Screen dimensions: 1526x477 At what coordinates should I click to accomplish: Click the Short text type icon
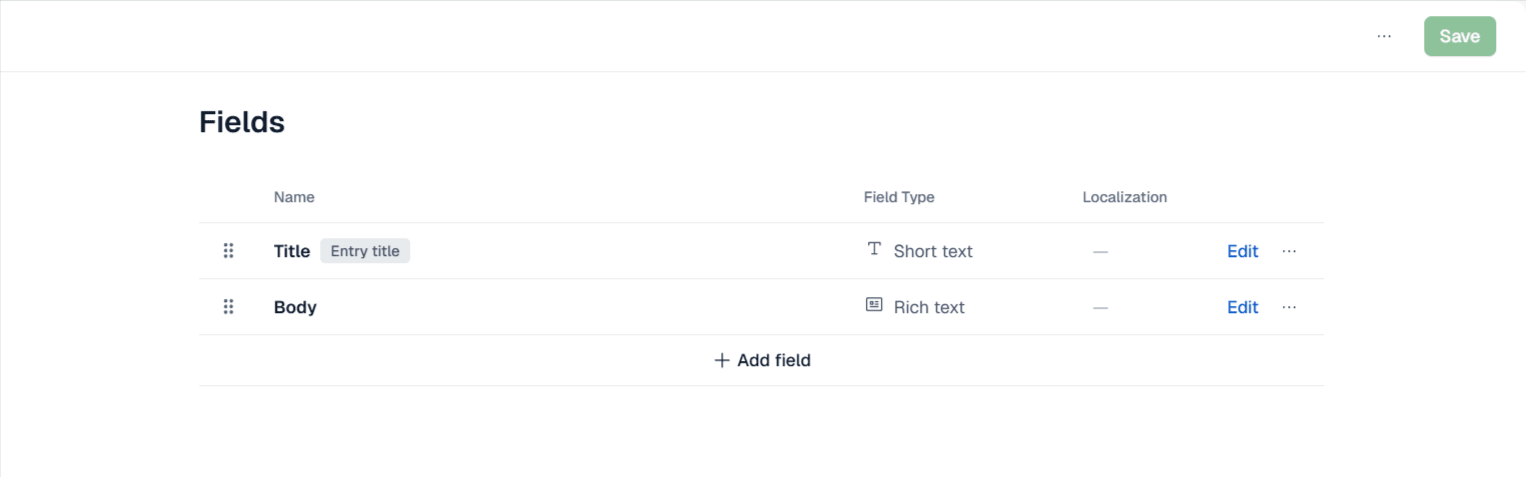(874, 249)
